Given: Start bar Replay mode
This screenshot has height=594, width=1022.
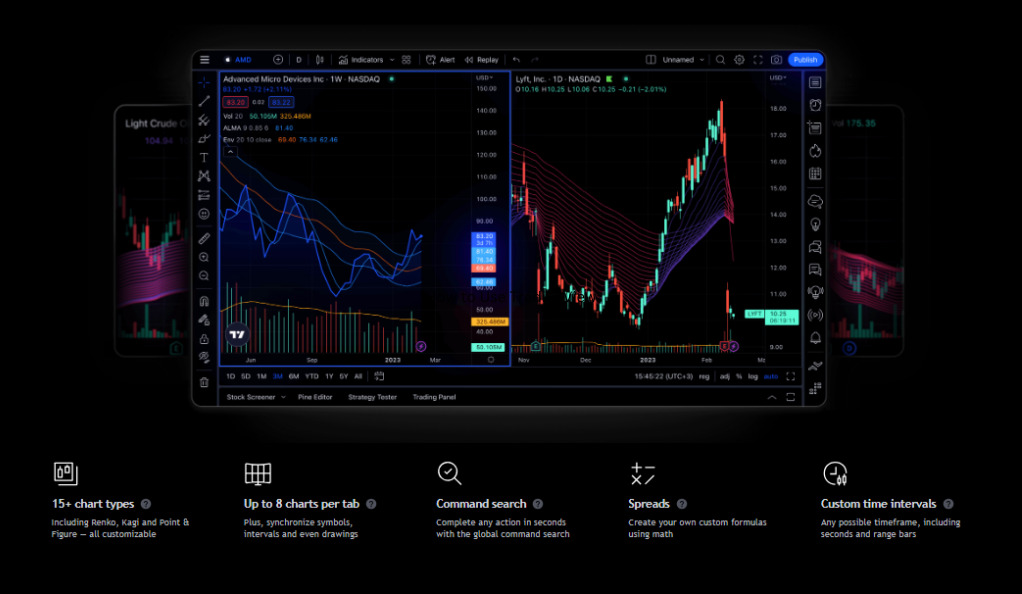Looking at the screenshot, I should pos(482,60).
